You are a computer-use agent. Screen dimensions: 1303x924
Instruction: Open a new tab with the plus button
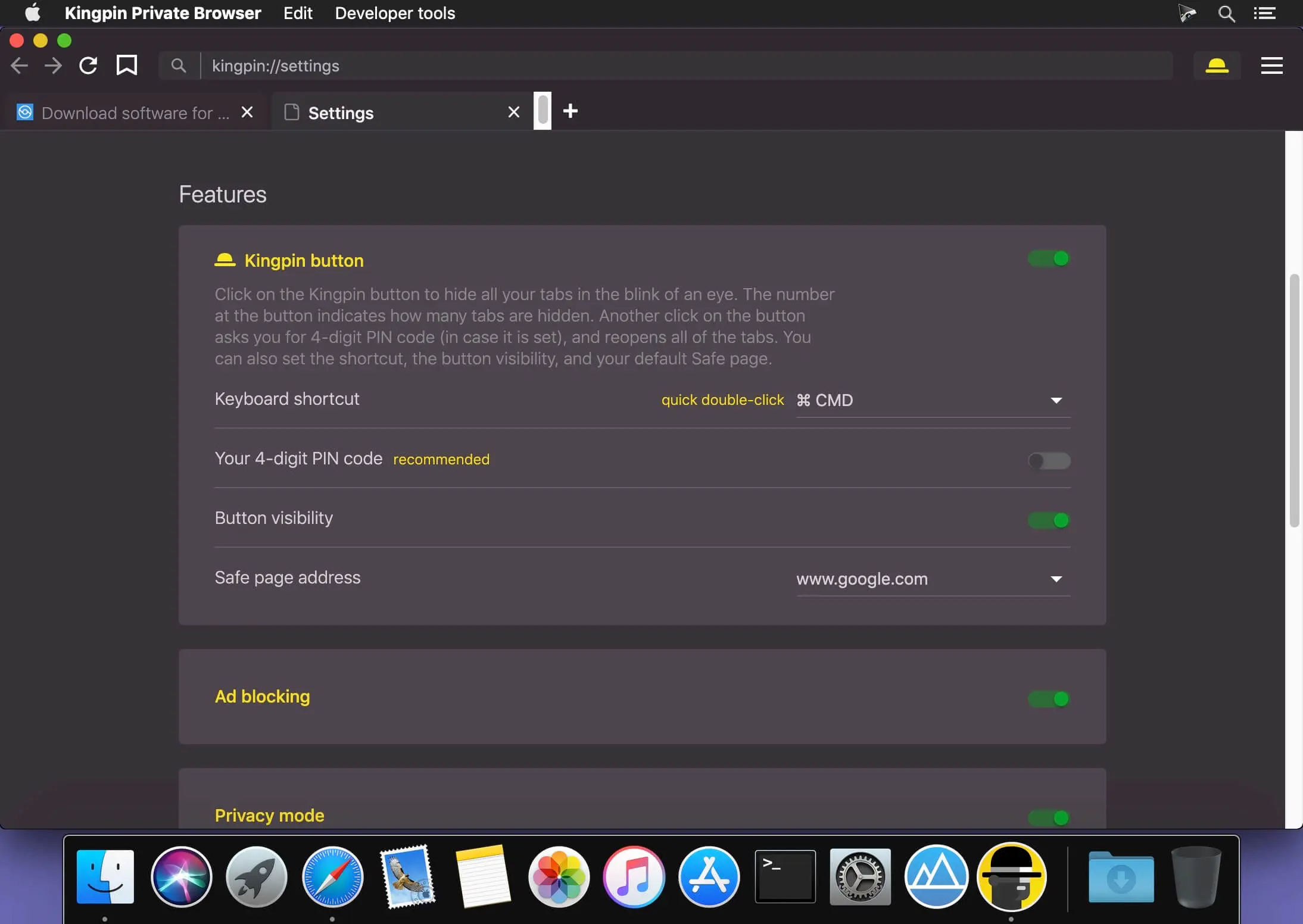(570, 111)
